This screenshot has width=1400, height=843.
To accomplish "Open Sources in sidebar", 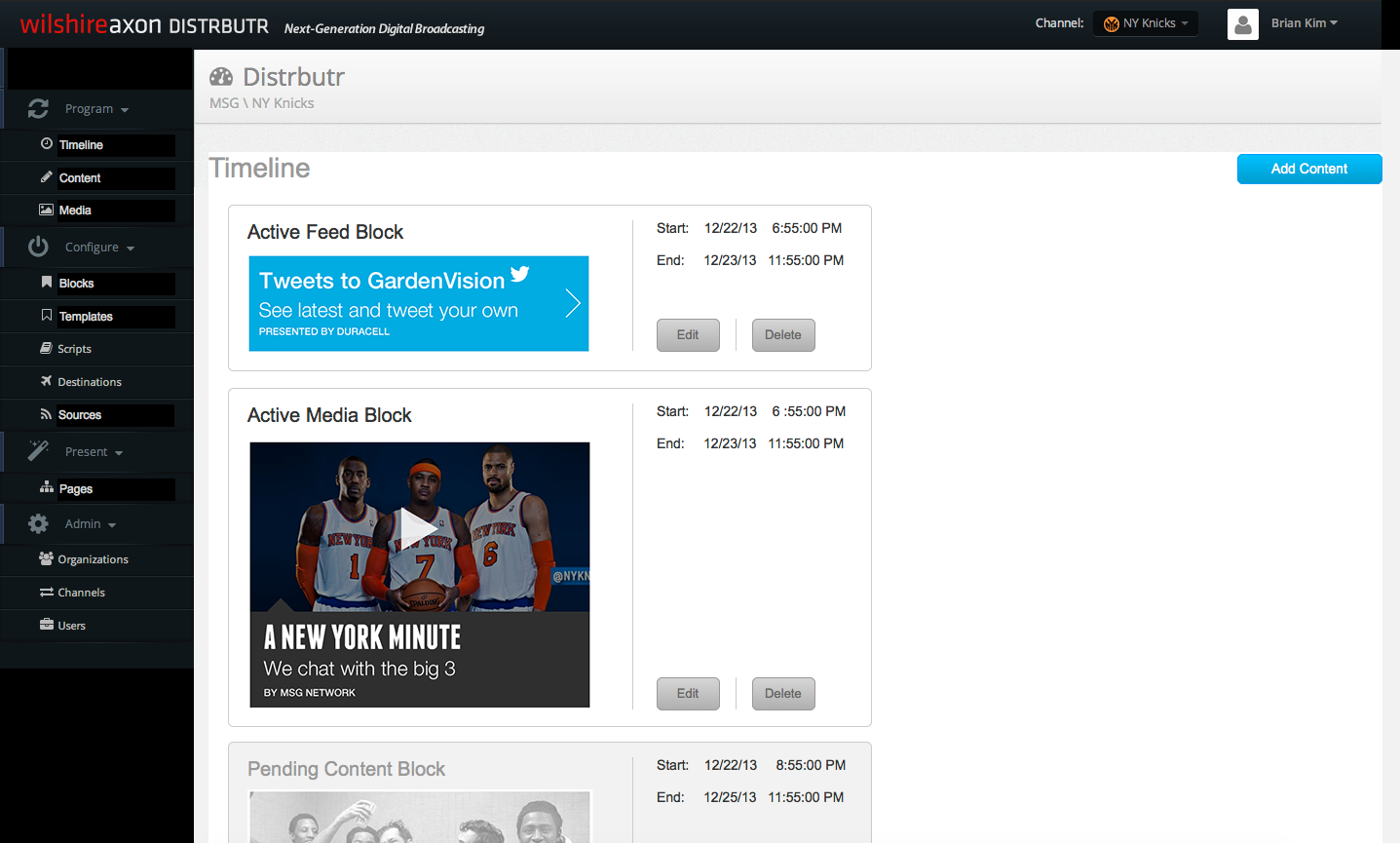I will point(80,415).
